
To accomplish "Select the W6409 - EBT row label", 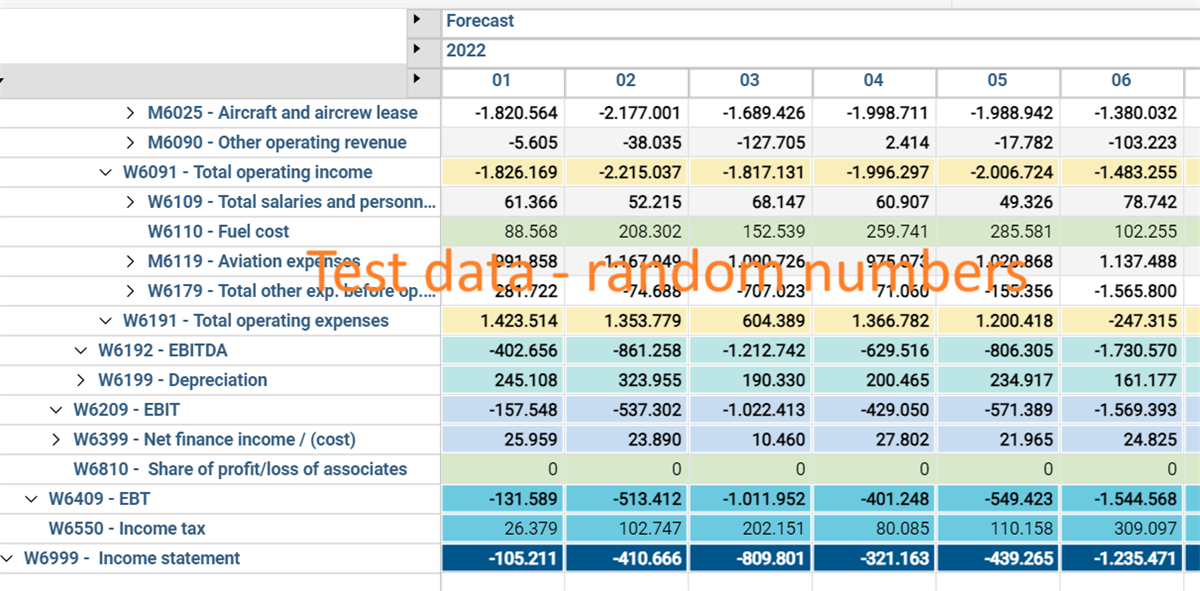I will point(99,499).
